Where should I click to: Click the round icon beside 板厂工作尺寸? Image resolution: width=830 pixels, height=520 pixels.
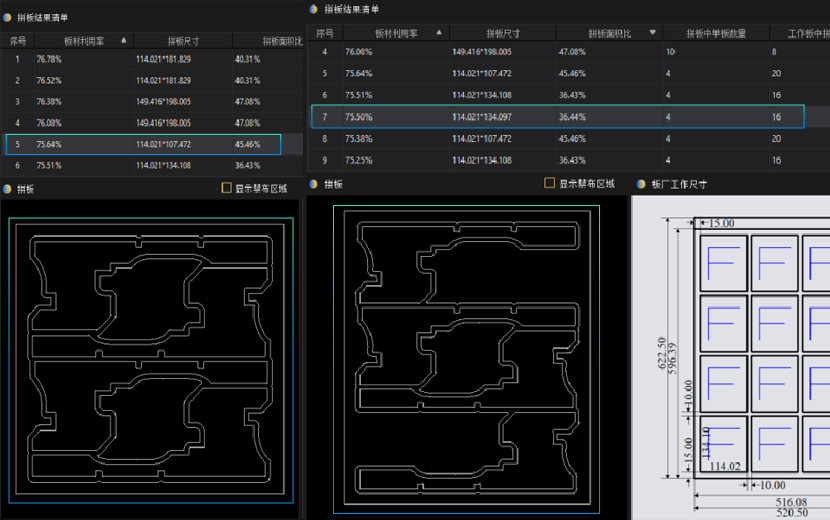(x=641, y=184)
